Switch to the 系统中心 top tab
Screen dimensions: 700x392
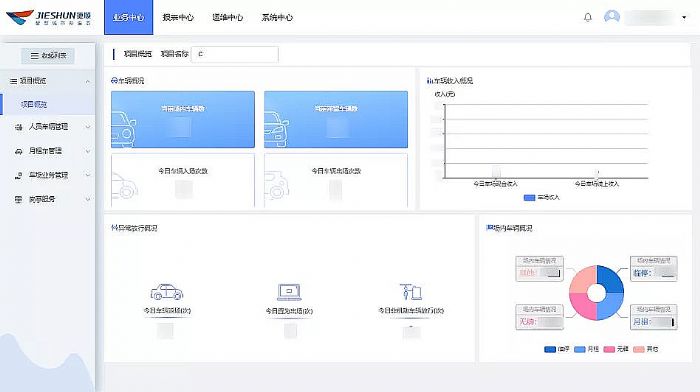point(277,17)
